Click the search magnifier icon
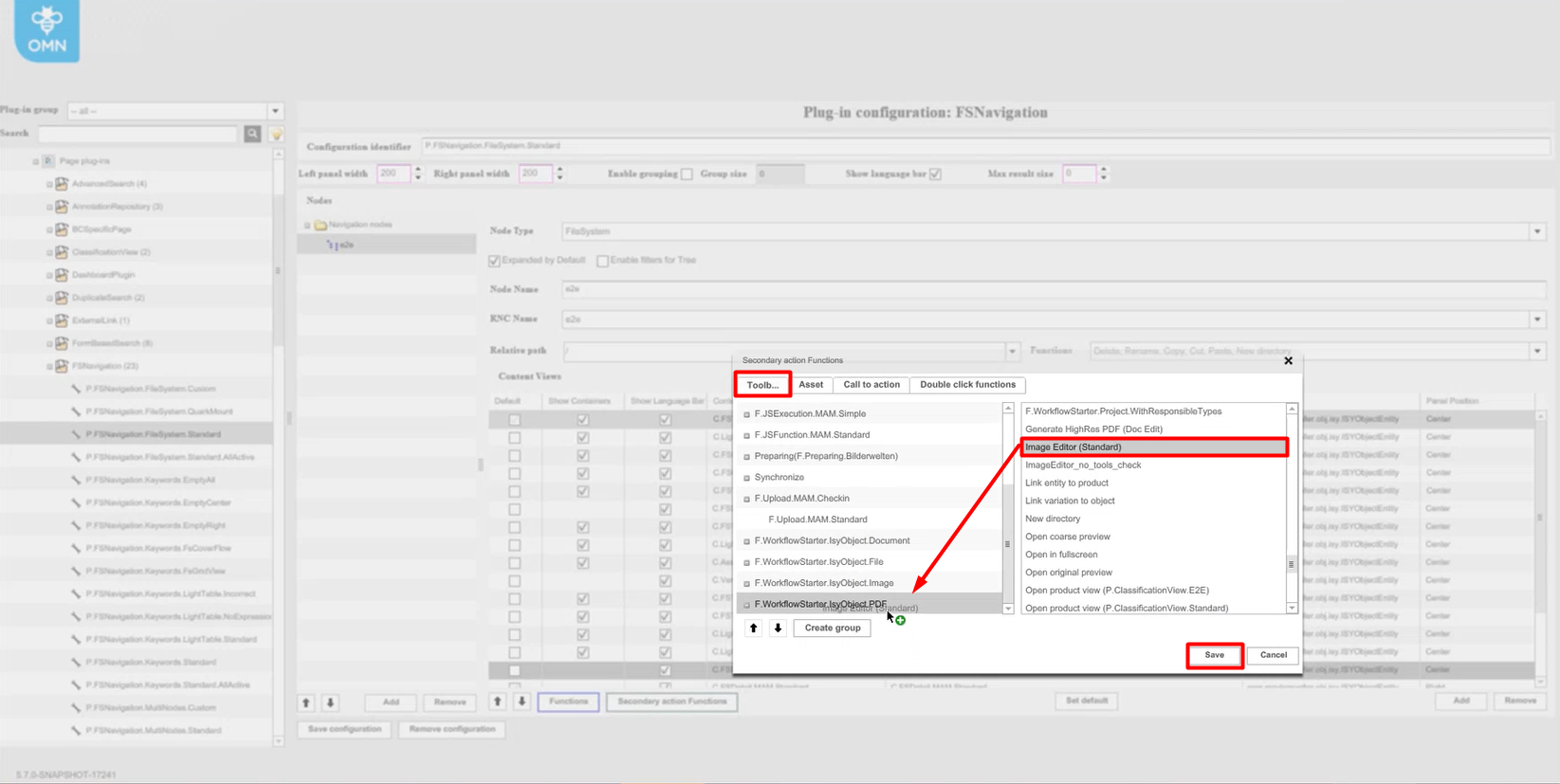The image size is (1560, 784). coord(252,134)
